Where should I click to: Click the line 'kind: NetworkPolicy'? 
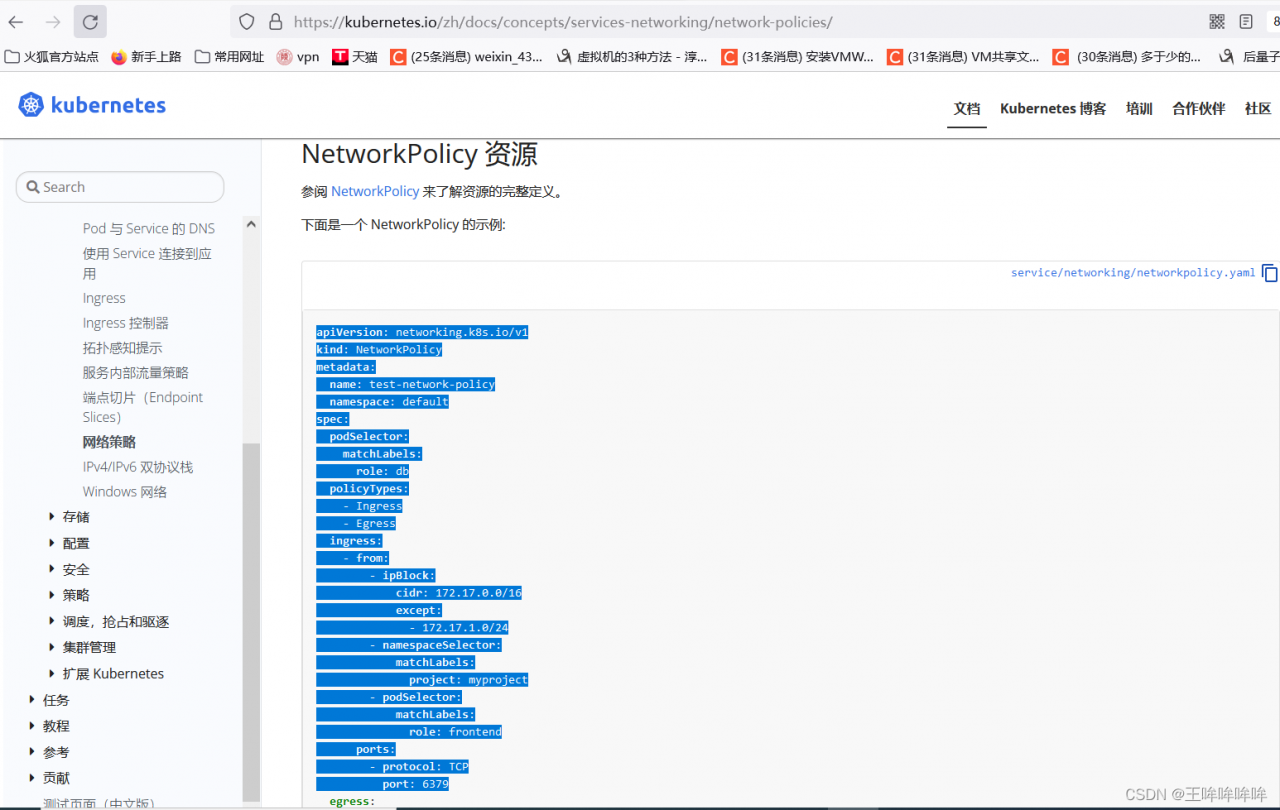click(379, 350)
